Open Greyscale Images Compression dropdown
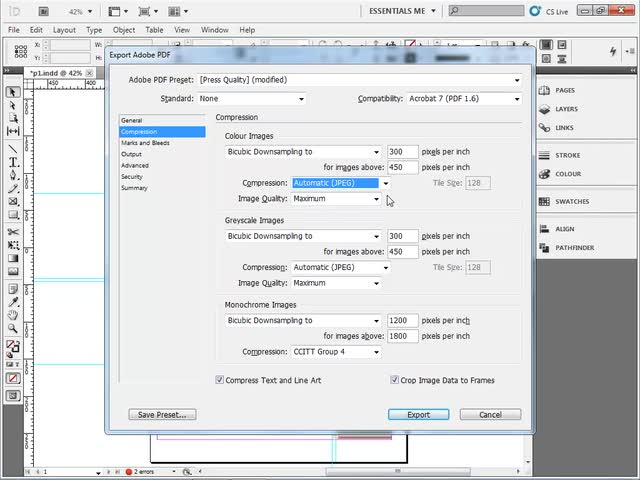 pos(341,267)
